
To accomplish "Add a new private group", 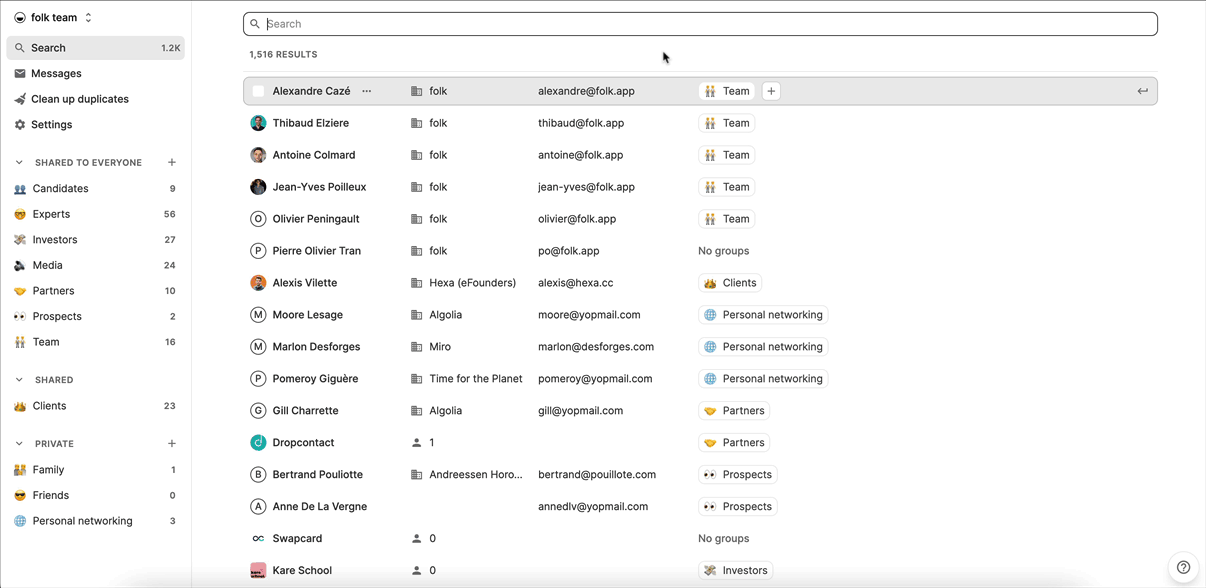I will point(172,444).
